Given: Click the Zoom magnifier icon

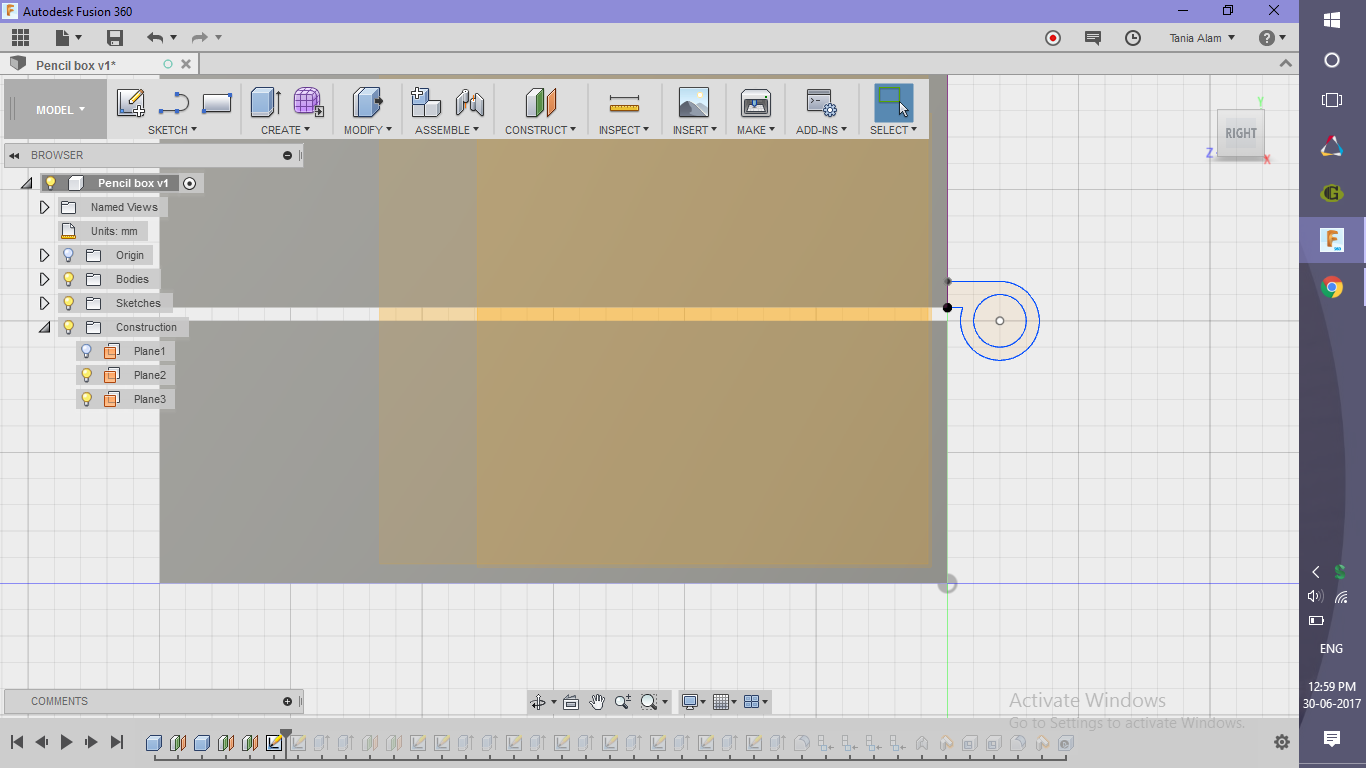Looking at the screenshot, I should tap(623, 702).
